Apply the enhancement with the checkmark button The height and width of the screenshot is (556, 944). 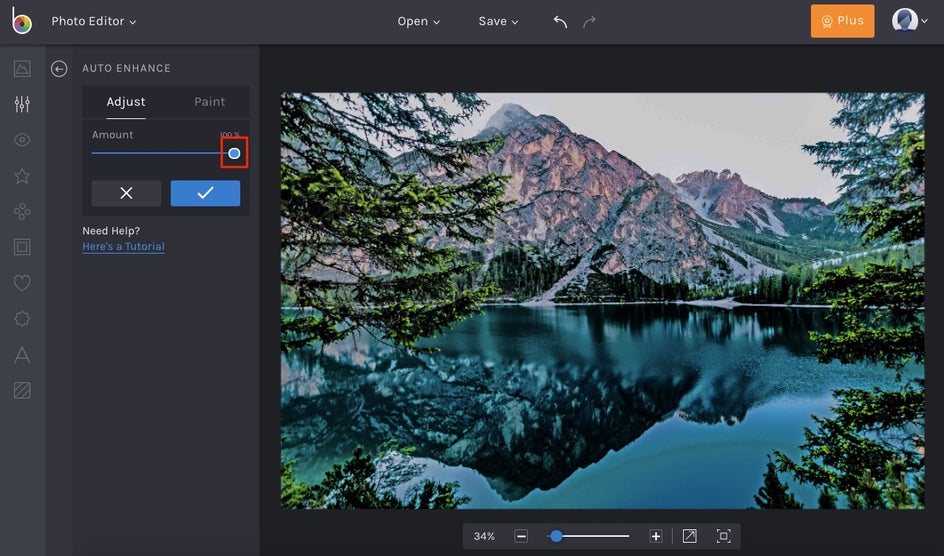click(x=205, y=193)
